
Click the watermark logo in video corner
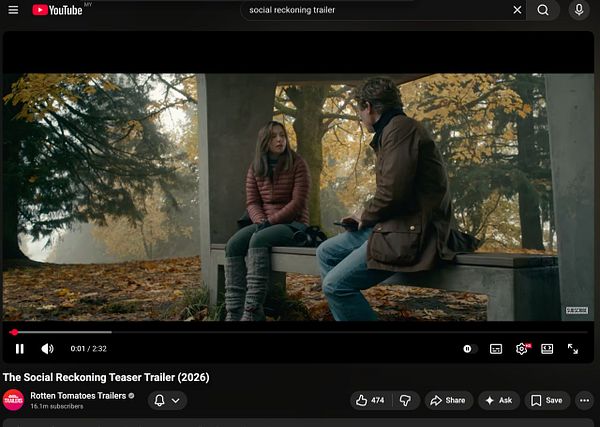[577, 310]
